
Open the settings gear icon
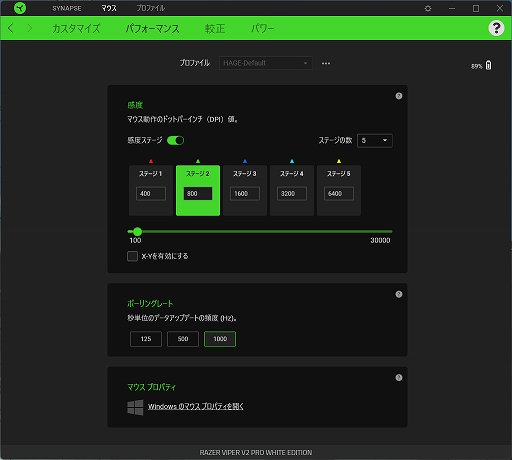(x=428, y=8)
